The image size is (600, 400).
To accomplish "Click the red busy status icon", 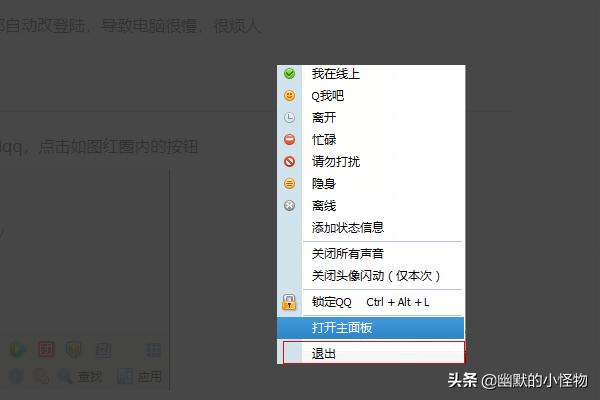I will (x=289, y=139).
